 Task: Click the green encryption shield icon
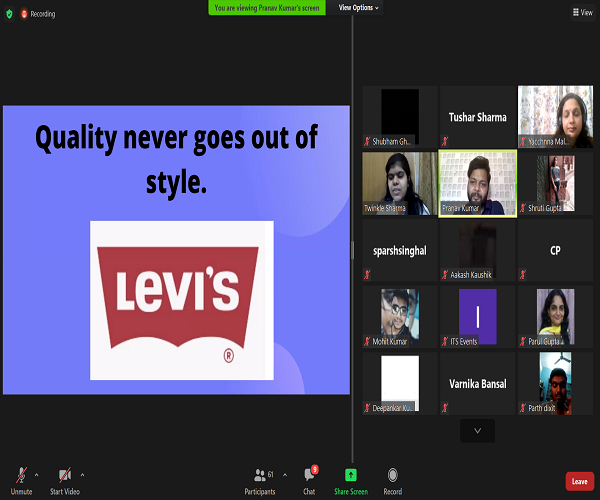tap(9, 14)
